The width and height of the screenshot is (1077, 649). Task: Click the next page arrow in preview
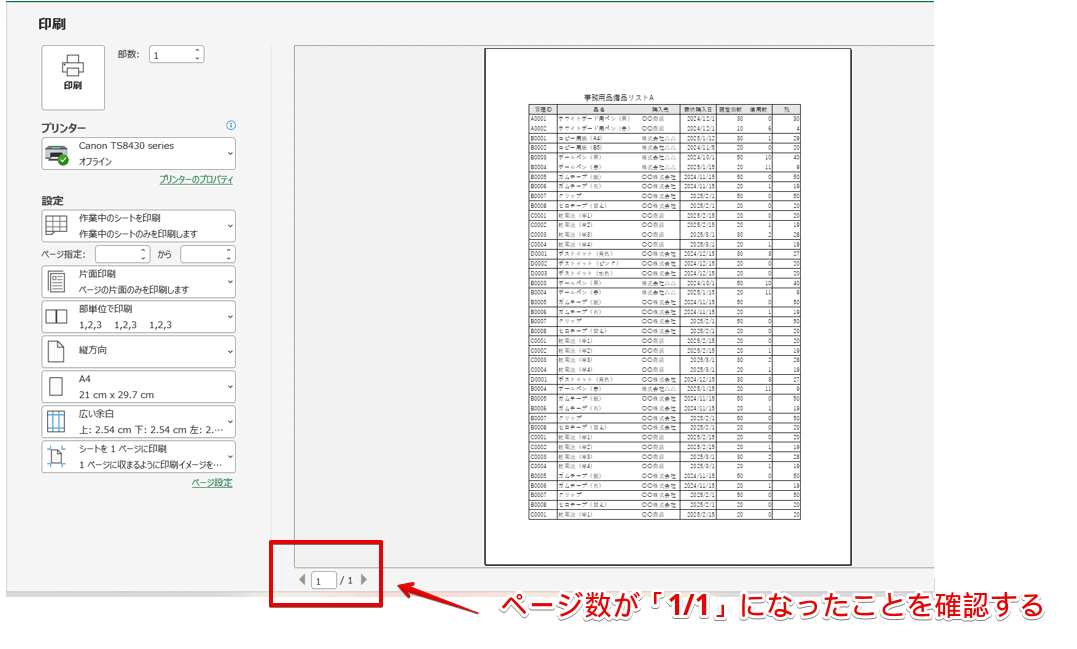(364, 579)
